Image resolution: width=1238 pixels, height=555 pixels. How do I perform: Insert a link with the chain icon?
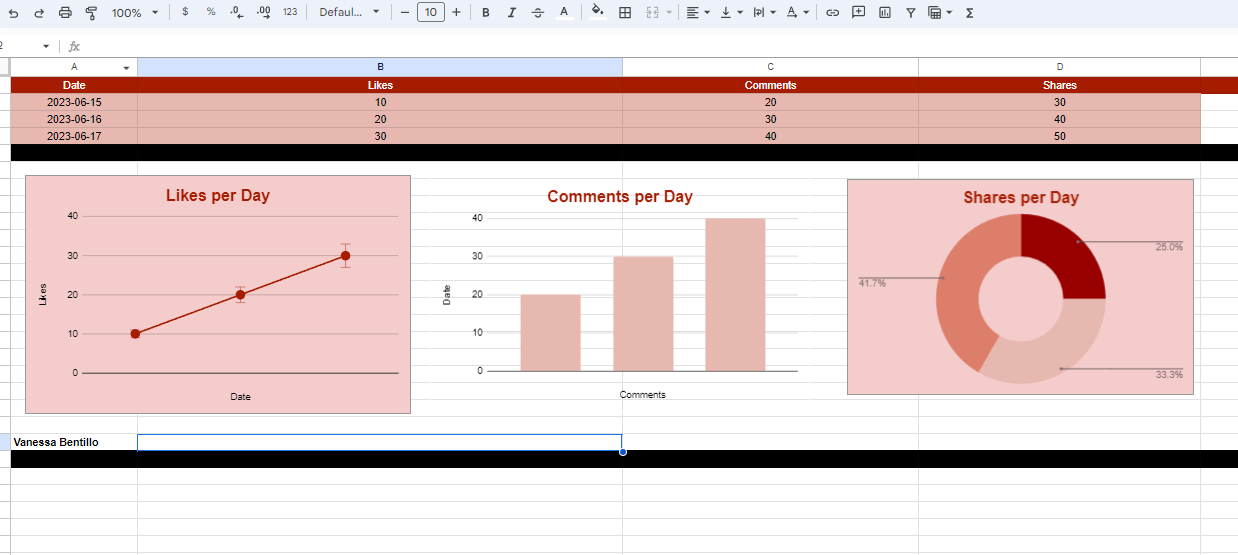pyautogui.click(x=832, y=13)
